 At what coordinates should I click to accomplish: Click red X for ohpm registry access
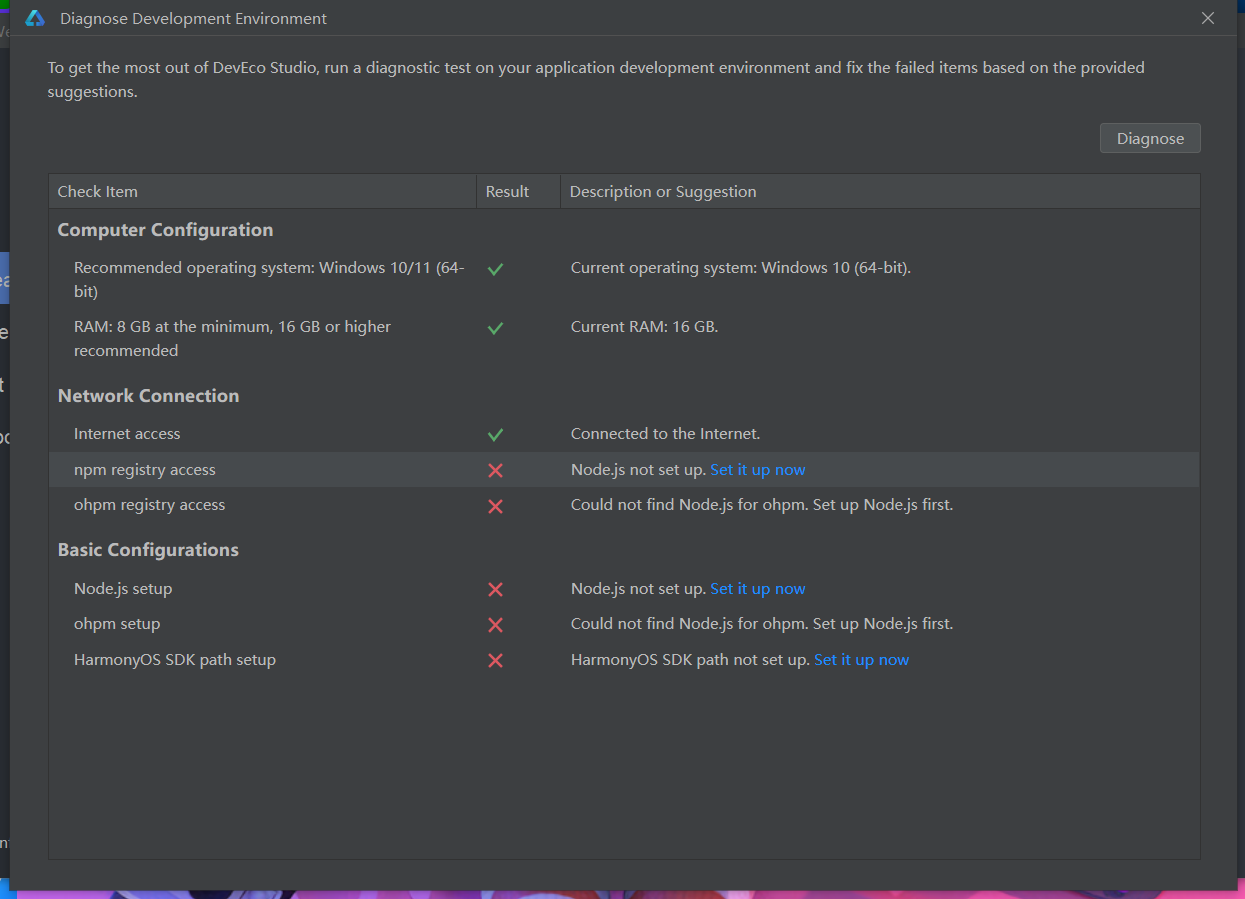(495, 506)
